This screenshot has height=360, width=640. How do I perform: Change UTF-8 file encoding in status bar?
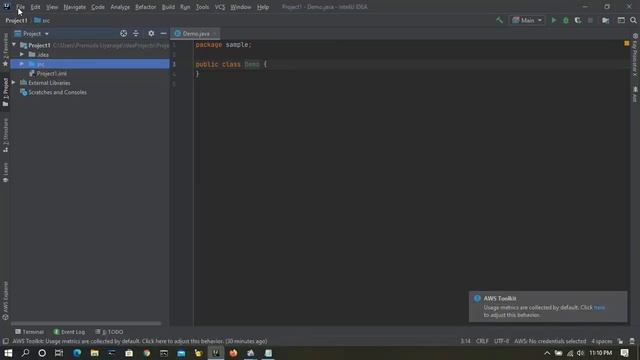pos(501,341)
